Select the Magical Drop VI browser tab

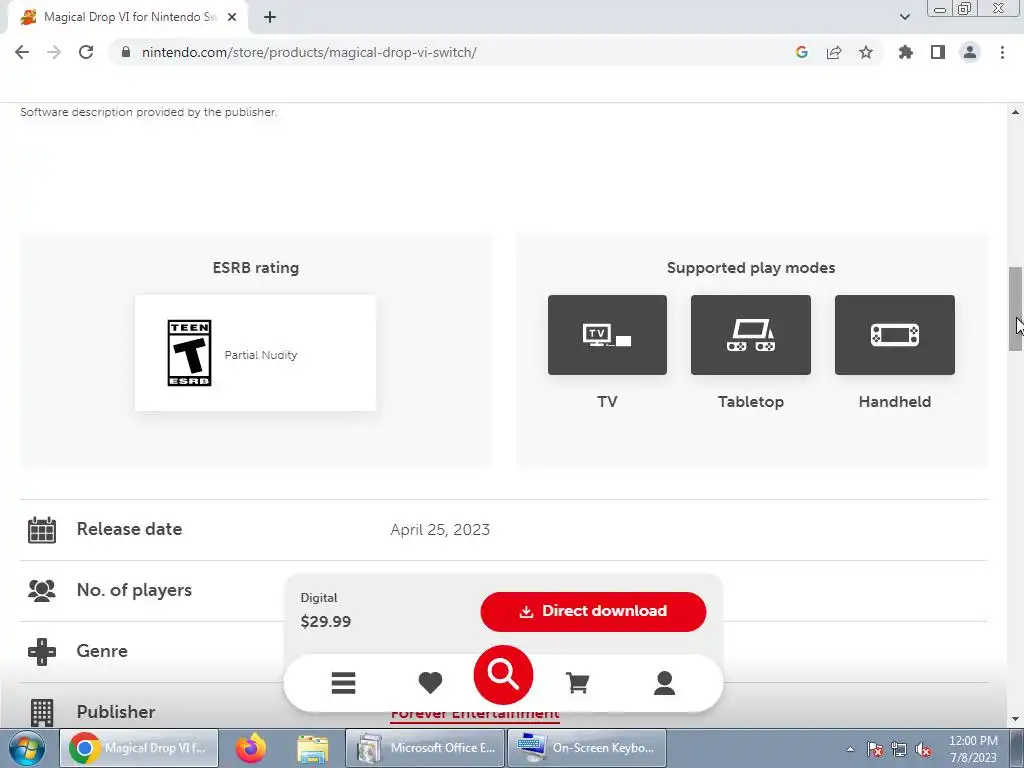coord(127,18)
